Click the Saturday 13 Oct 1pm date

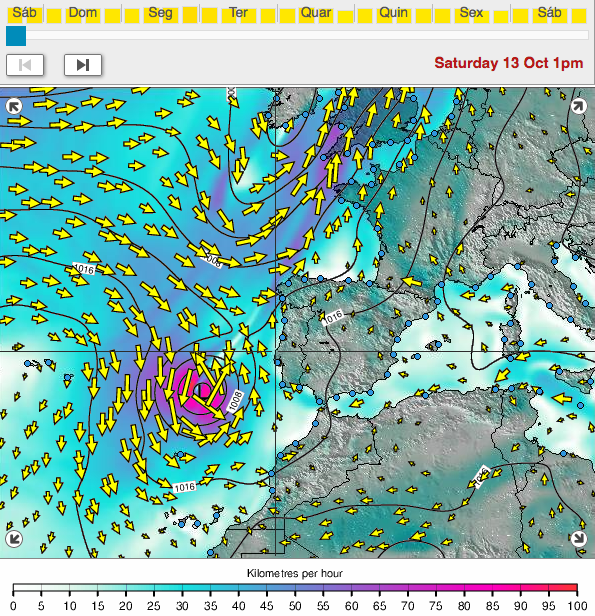click(509, 63)
